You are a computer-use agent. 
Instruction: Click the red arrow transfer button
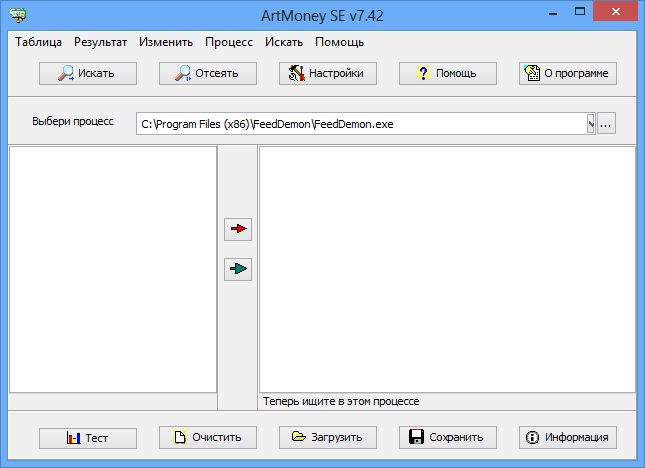238,229
